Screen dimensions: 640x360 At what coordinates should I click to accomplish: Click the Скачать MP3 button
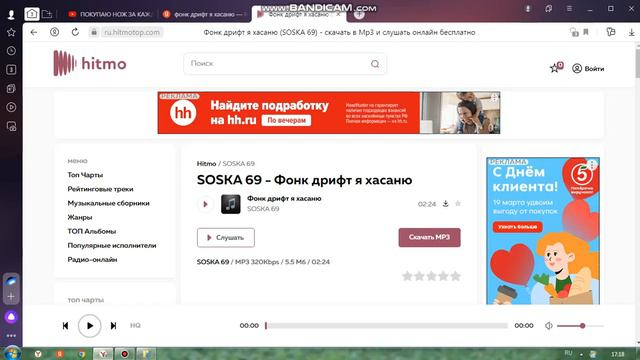429,237
